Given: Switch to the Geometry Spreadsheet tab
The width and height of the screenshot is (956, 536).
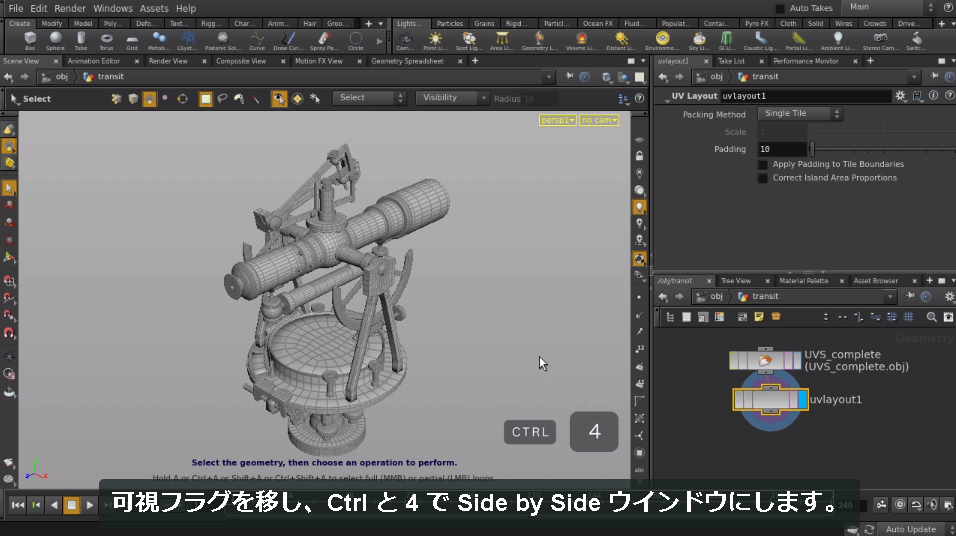Looking at the screenshot, I should tap(407, 61).
